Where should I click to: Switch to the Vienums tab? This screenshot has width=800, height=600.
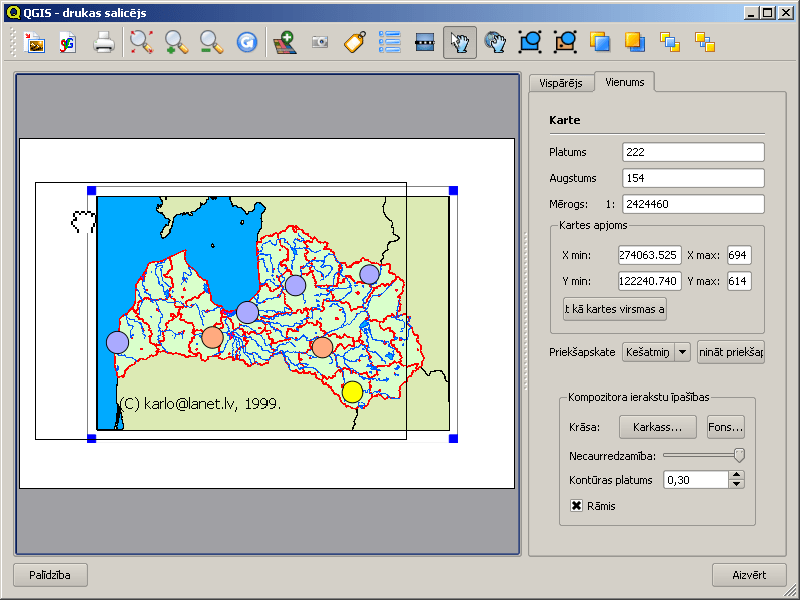[x=624, y=82]
